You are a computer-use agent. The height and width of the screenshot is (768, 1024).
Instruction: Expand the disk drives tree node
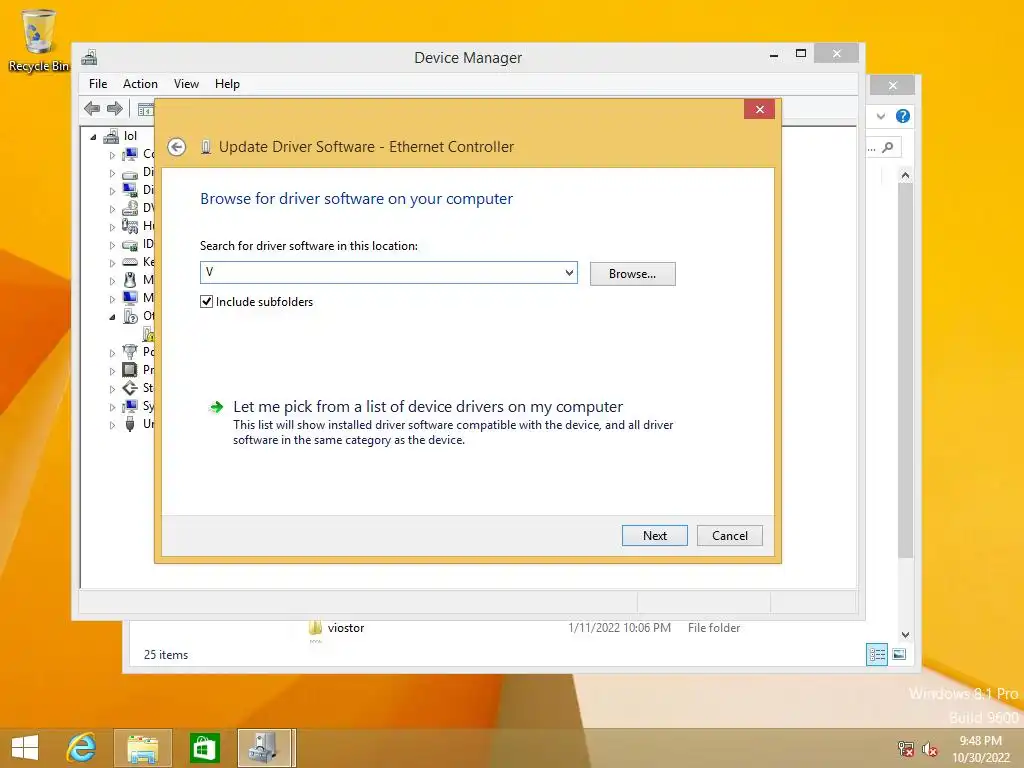coord(112,174)
